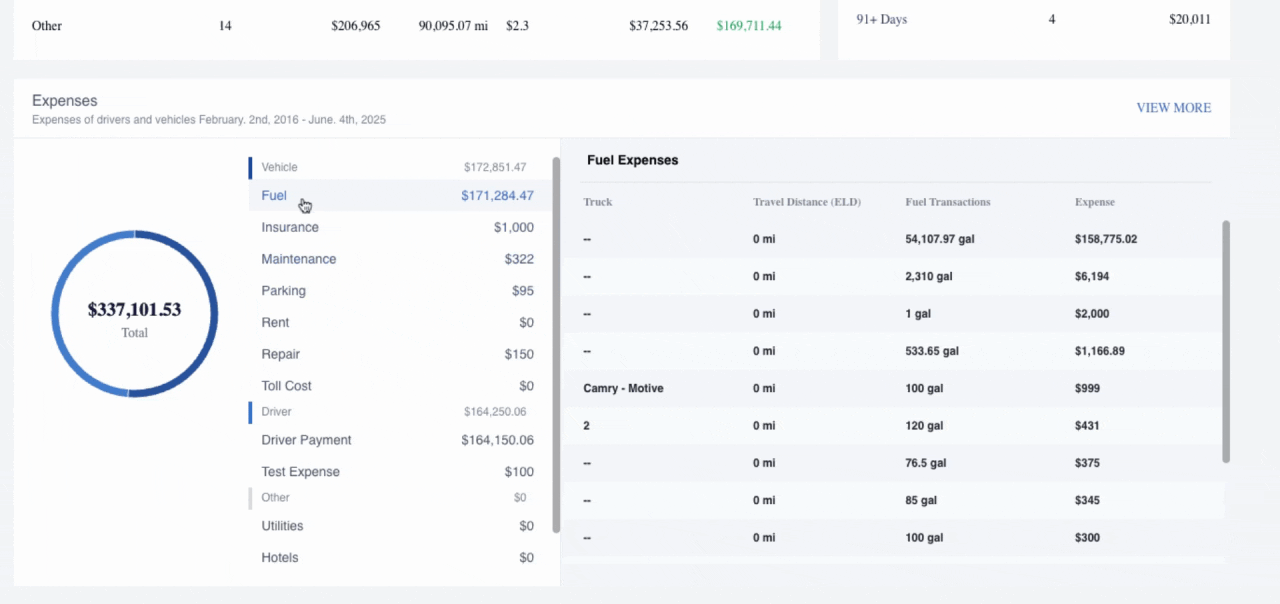Pick the Repair expense category
1280x604 pixels.
pyautogui.click(x=280, y=354)
